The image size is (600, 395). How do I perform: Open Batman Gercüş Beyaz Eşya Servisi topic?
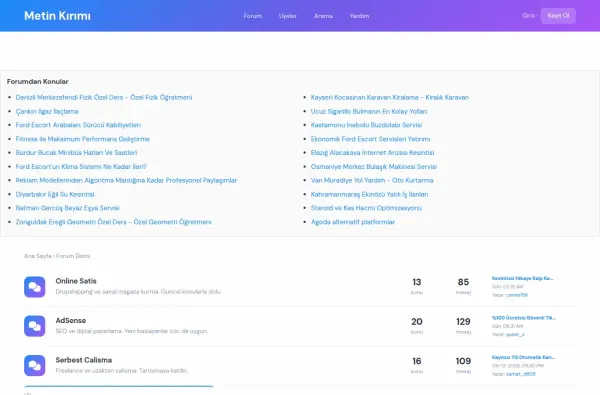click(x=68, y=208)
